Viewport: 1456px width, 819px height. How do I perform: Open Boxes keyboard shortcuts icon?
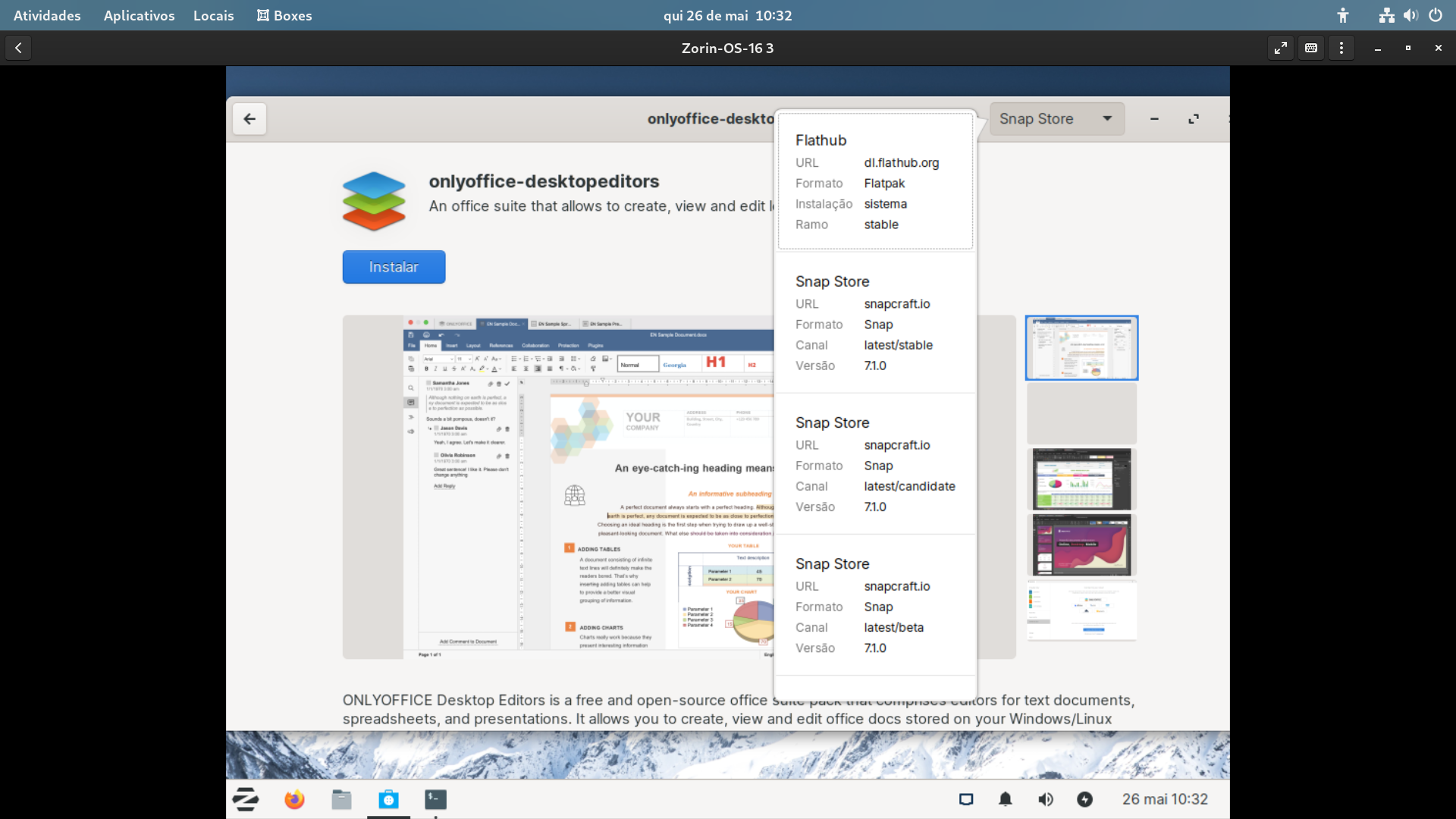[1311, 48]
